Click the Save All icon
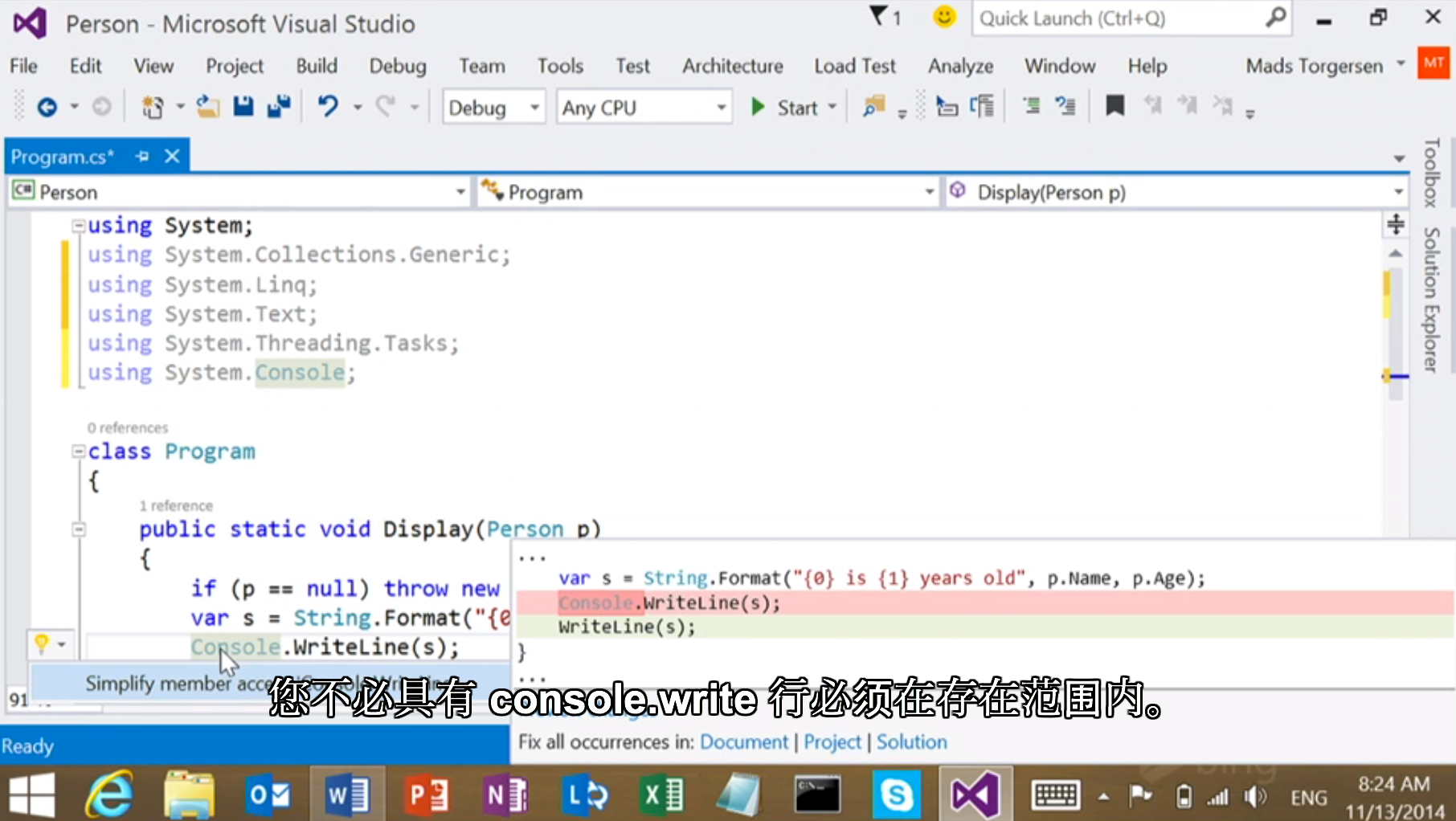Screen dimensions: 1456x821 (279, 107)
